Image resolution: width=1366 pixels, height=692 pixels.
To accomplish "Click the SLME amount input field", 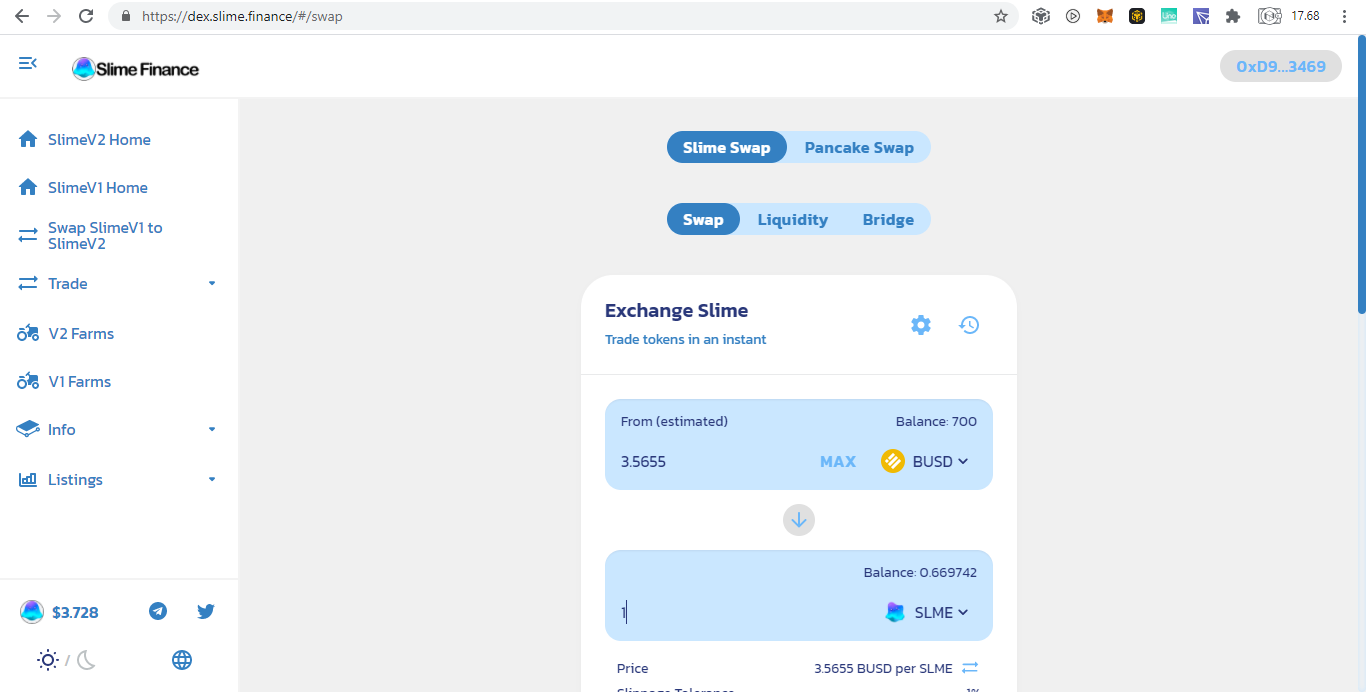I will tap(745, 612).
